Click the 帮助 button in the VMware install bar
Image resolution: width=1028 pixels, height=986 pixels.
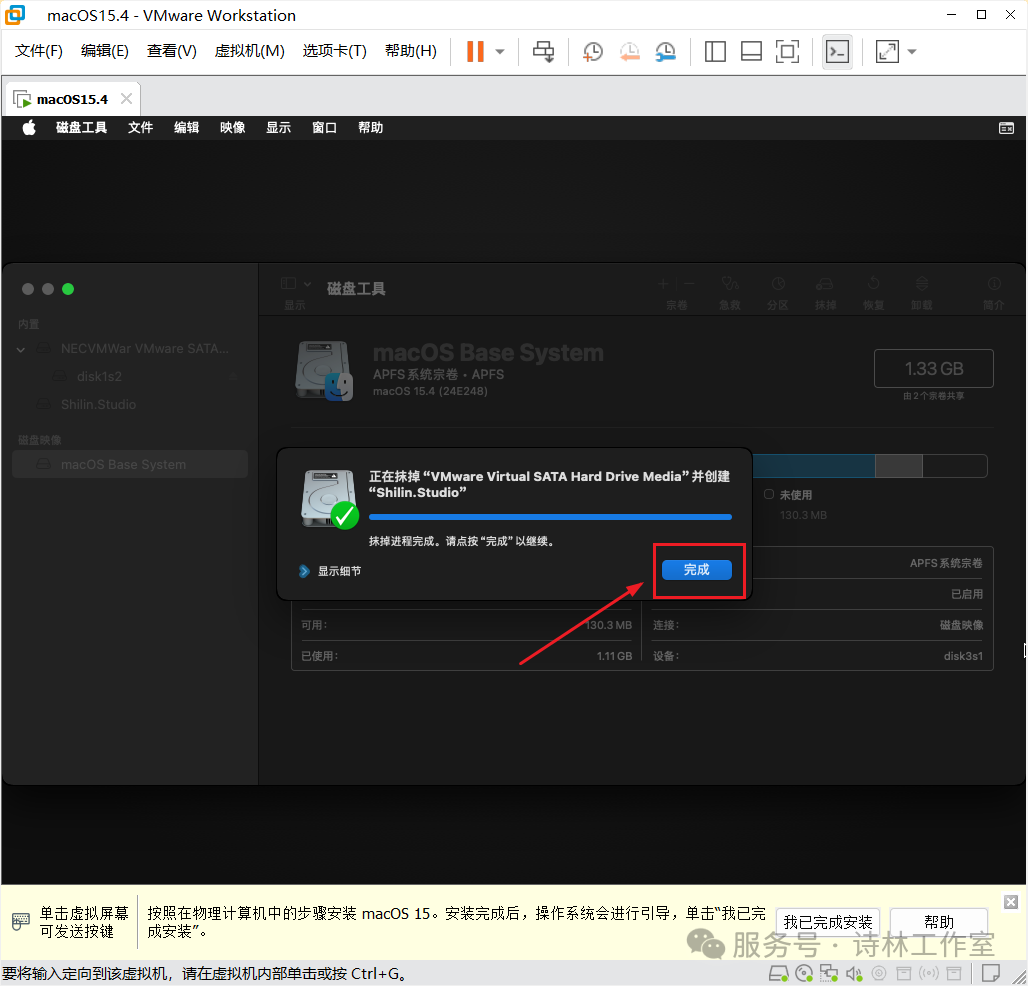[938, 922]
